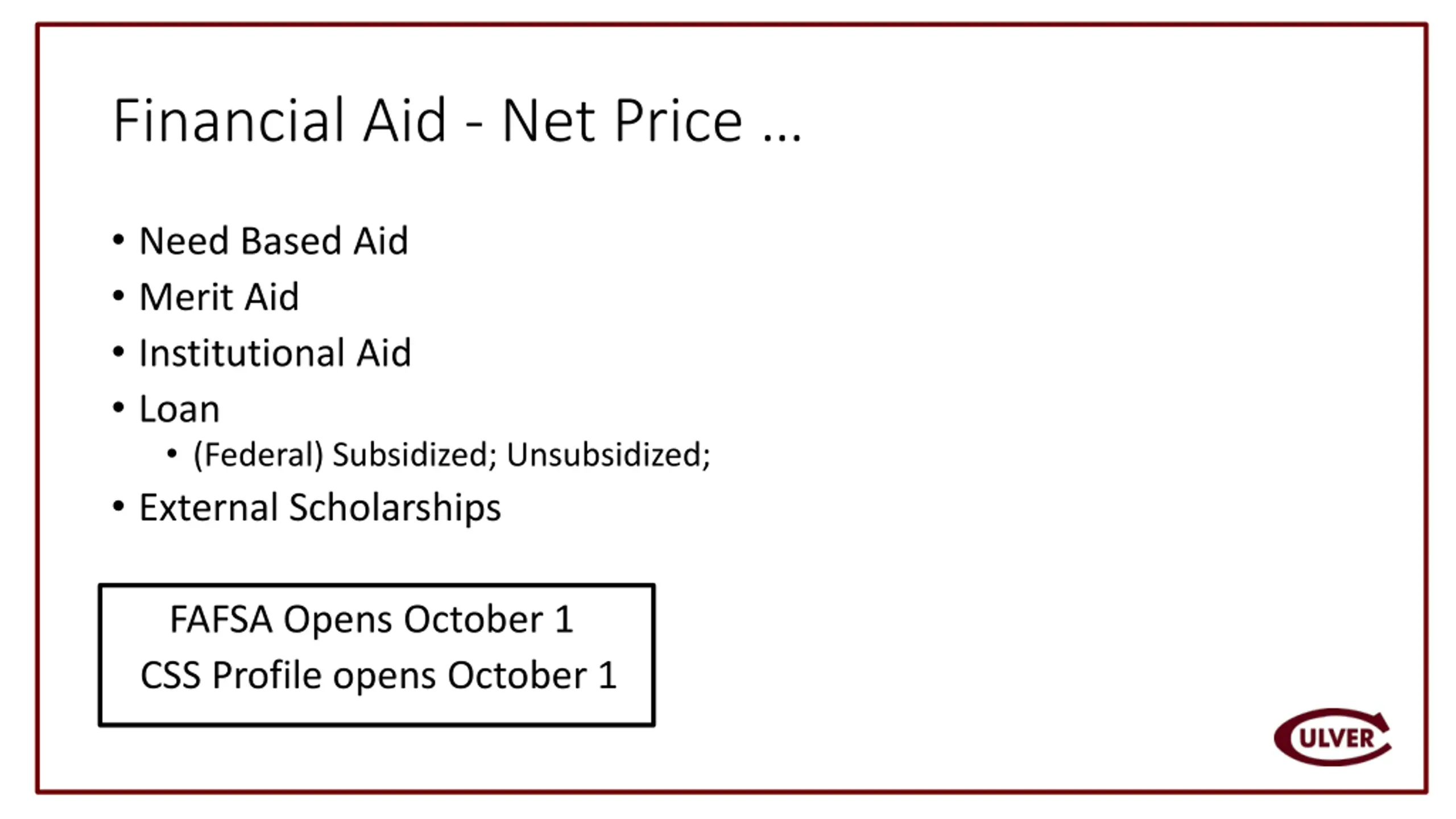Screen dimensions: 1456x819
Task: Click the Culver logo
Action: pyautogui.click(x=1333, y=737)
